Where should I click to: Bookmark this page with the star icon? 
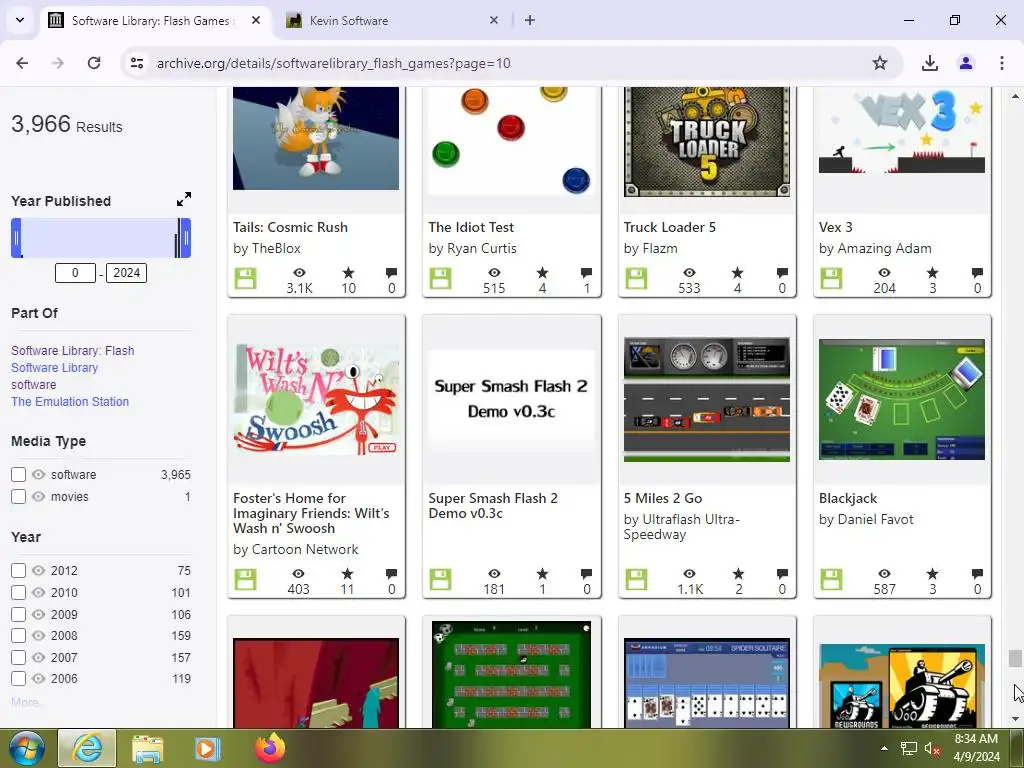click(x=880, y=63)
